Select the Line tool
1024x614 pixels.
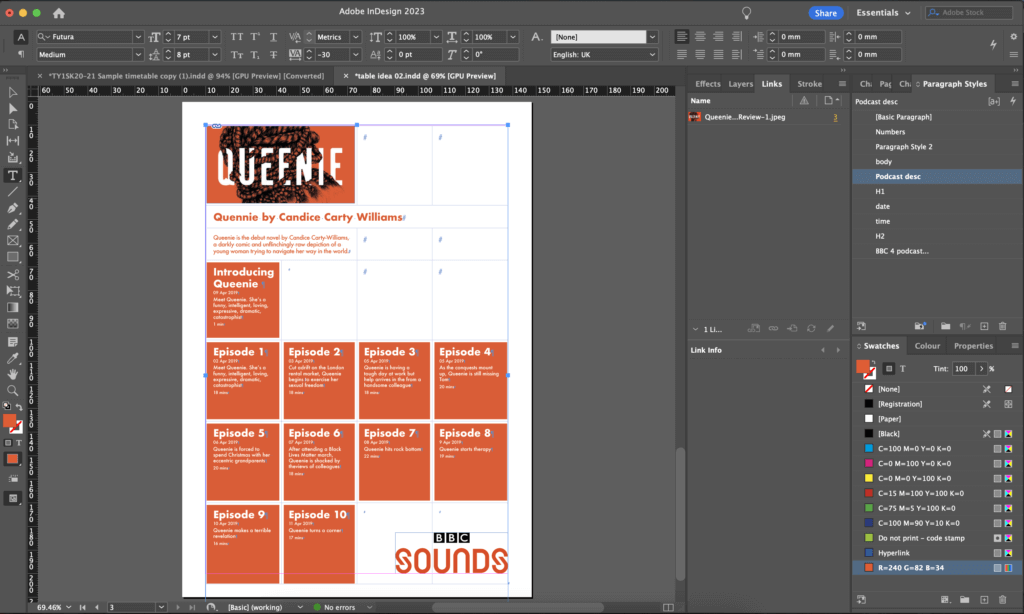pos(12,191)
